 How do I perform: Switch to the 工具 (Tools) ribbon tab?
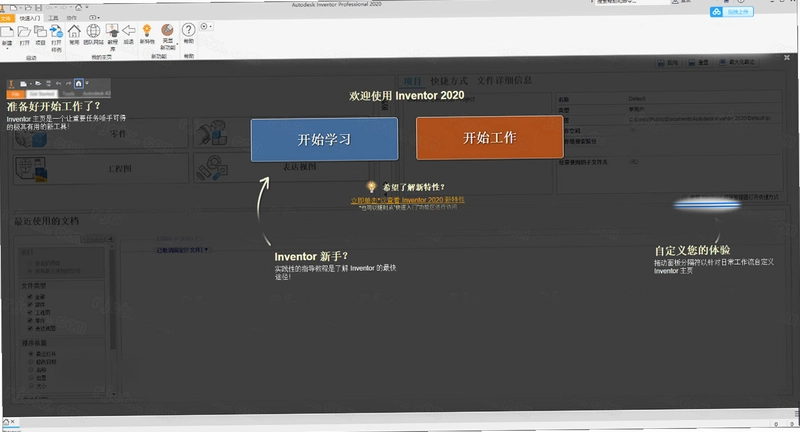[54, 18]
